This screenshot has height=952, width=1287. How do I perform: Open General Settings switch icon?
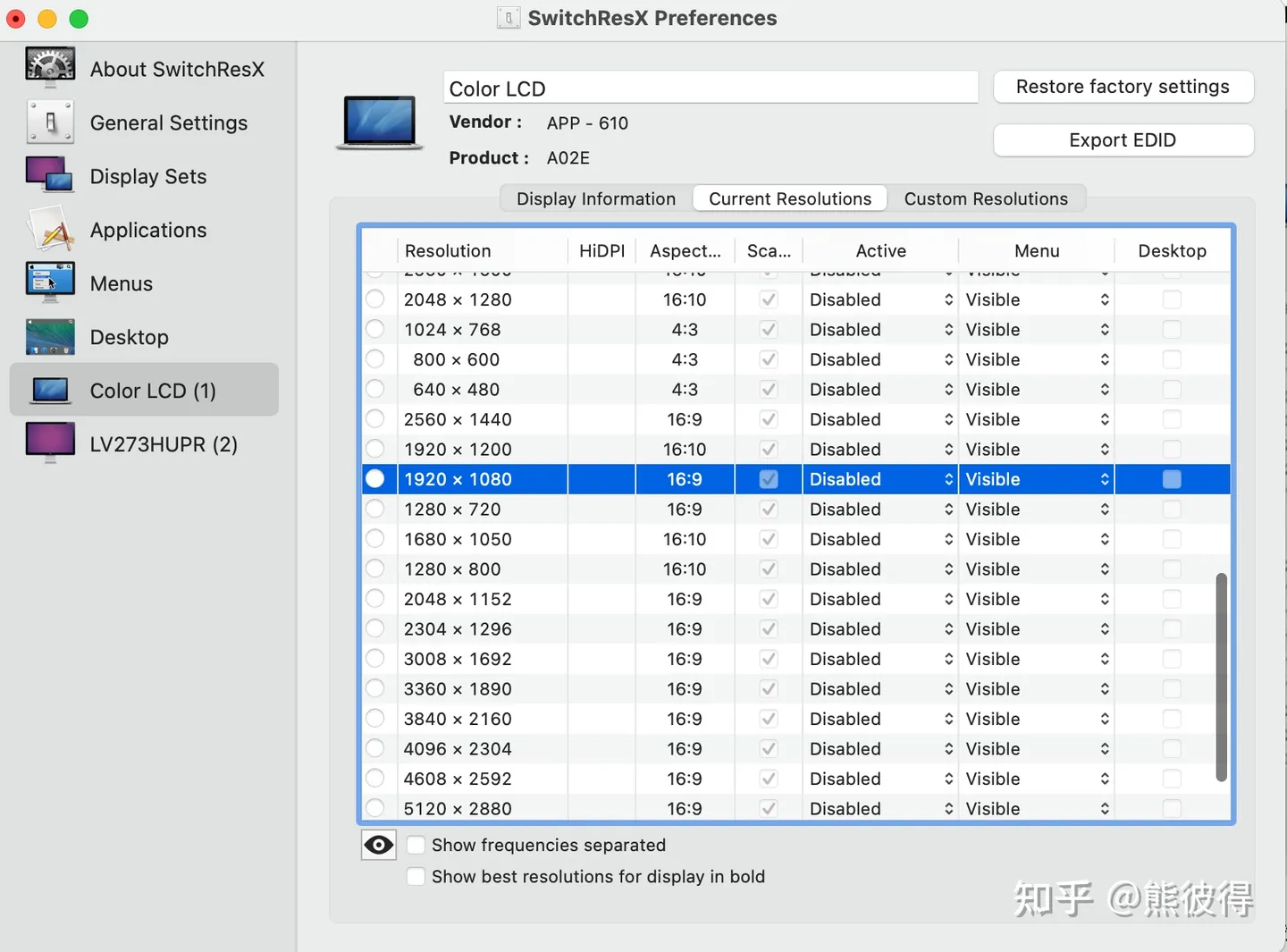point(50,122)
